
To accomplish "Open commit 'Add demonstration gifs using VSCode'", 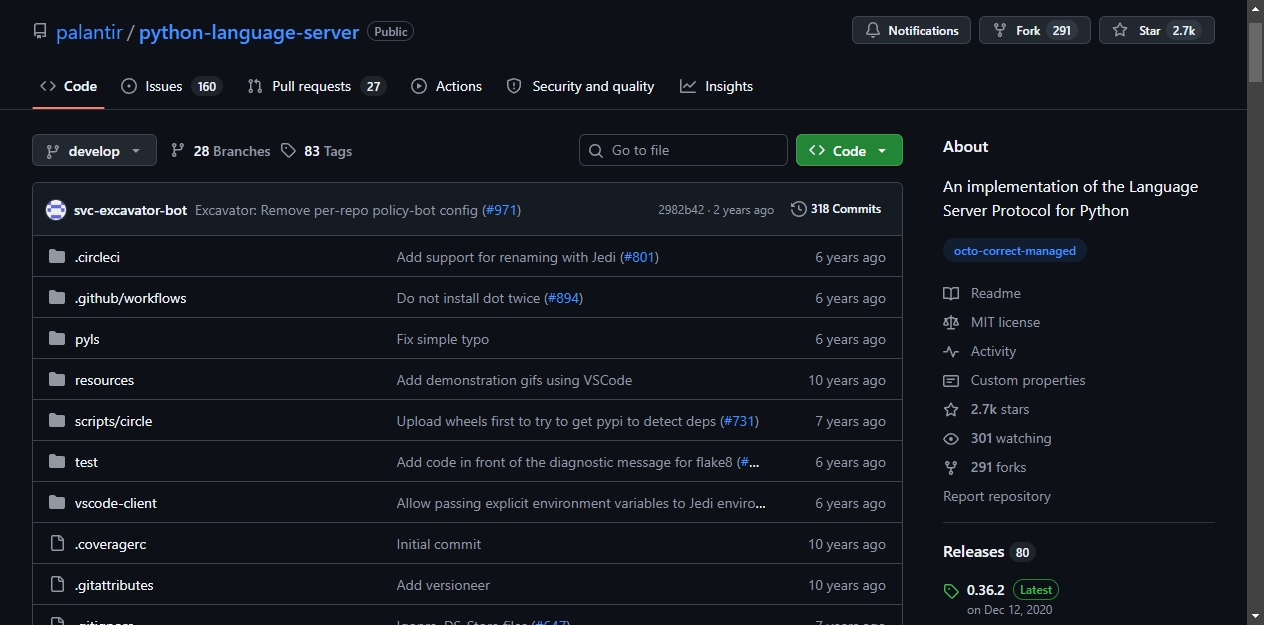I will coord(514,380).
